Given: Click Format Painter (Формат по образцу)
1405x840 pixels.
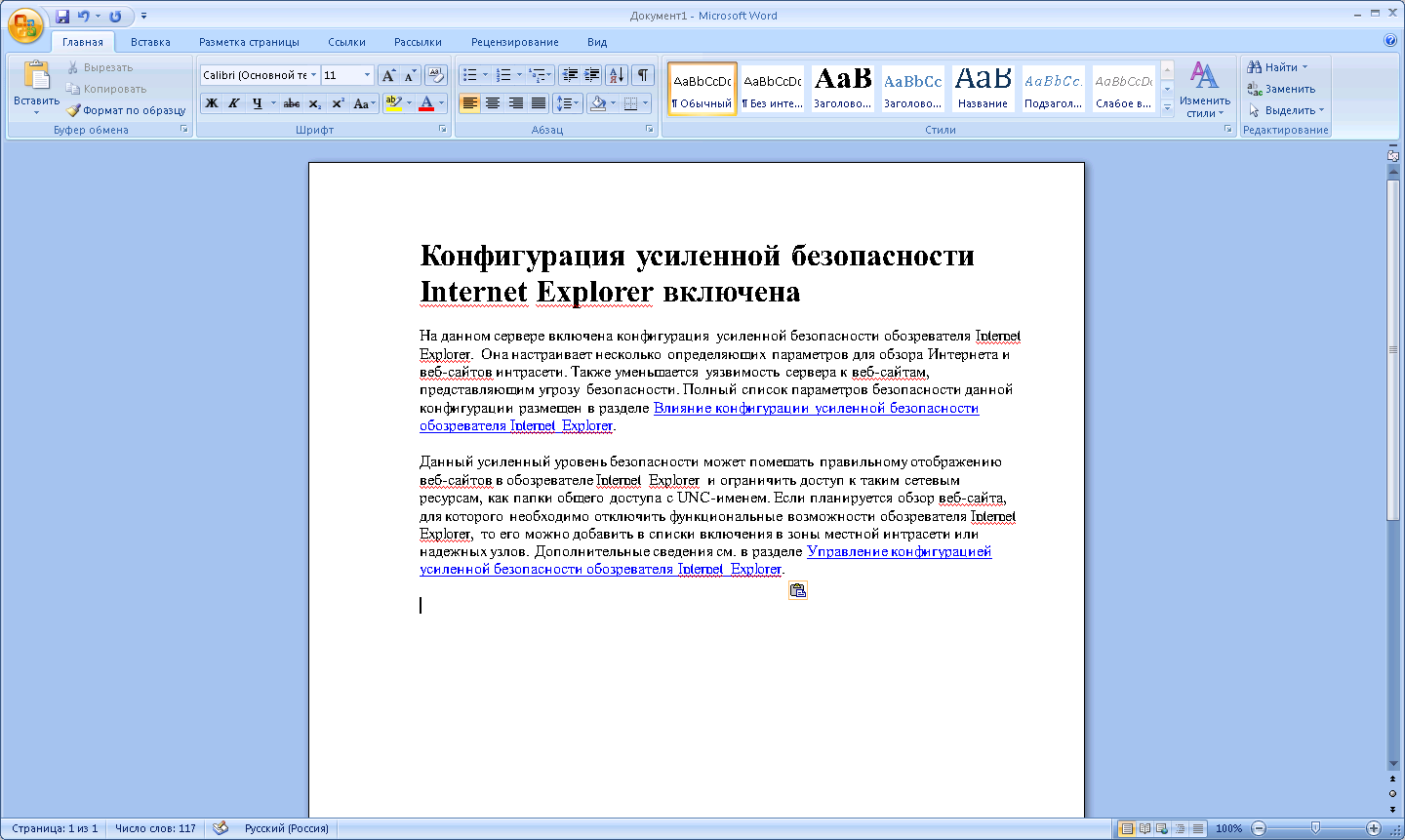Looking at the screenshot, I should coord(126,110).
